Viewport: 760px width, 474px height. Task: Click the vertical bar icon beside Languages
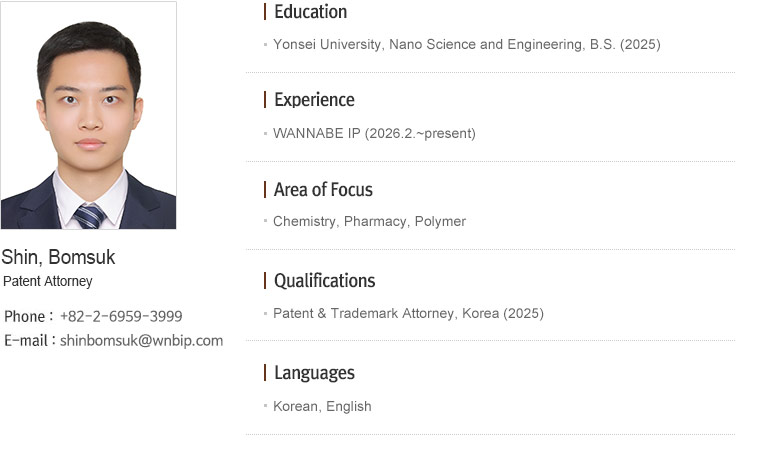[x=265, y=373]
